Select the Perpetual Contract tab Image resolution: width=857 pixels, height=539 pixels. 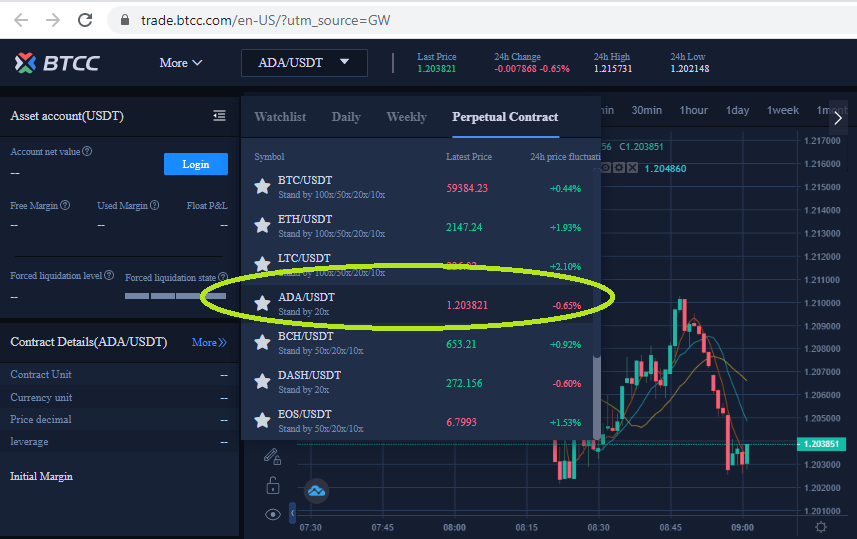505,117
